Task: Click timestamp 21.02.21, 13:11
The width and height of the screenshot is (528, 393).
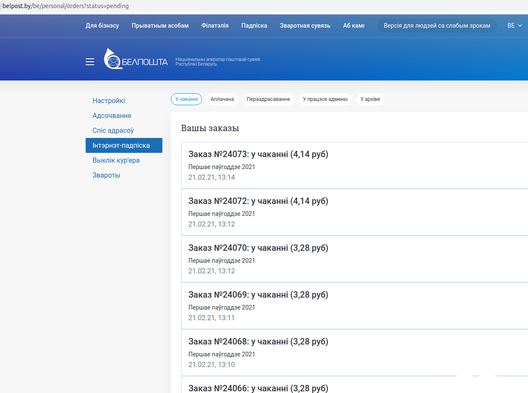Action: pyautogui.click(x=211, y=318)
